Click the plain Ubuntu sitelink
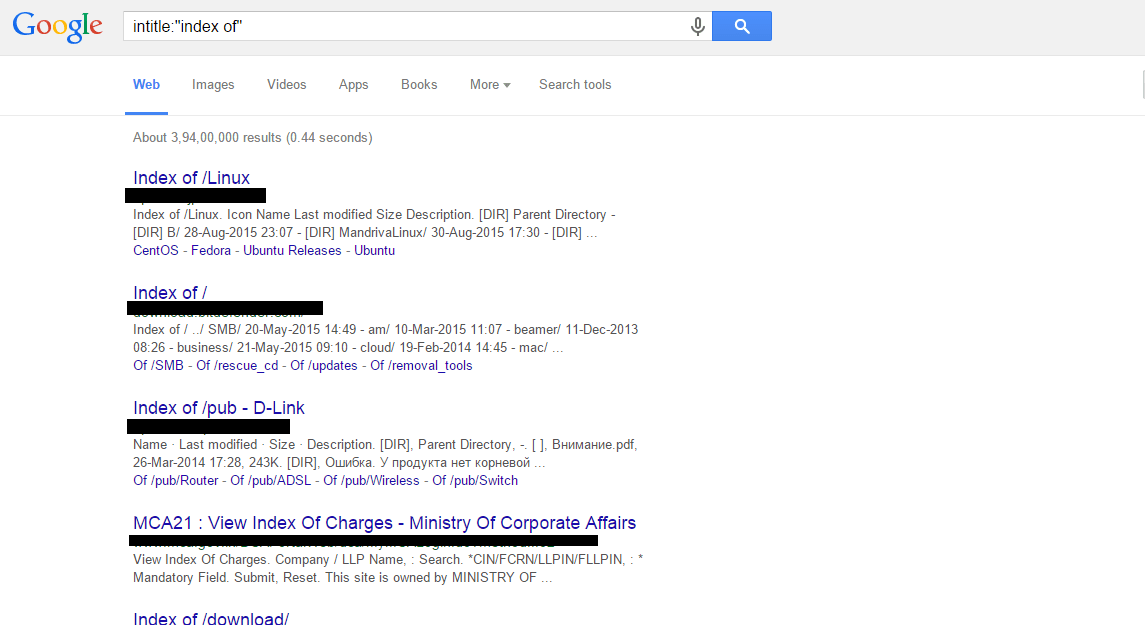The width and height of the screenshot is (1145, 625). click(375, 250)
